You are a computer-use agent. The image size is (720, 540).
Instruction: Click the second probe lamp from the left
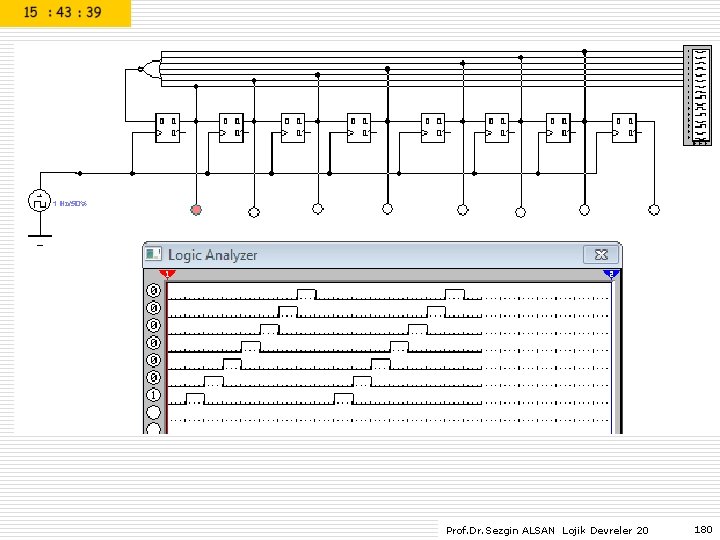pos(254,212)
